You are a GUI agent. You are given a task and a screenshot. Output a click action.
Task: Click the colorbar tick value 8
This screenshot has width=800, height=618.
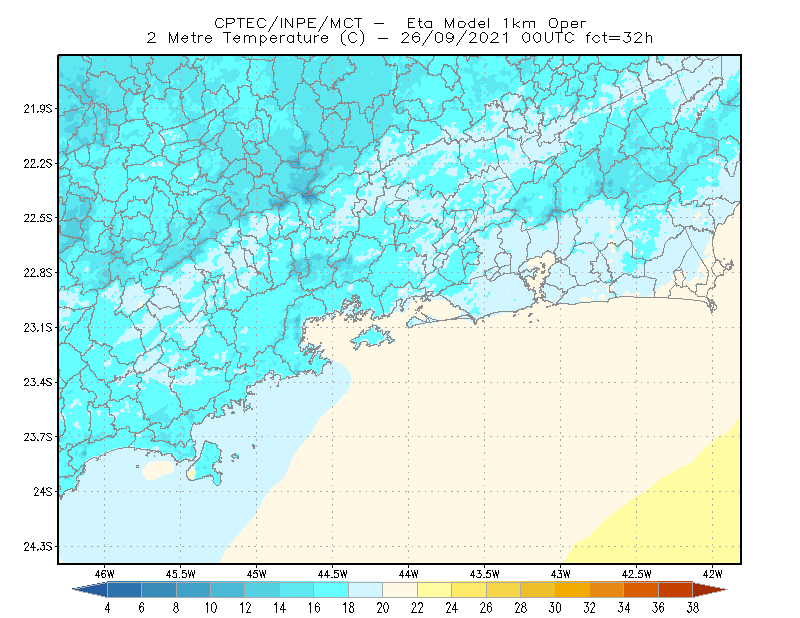pos(176,608)
